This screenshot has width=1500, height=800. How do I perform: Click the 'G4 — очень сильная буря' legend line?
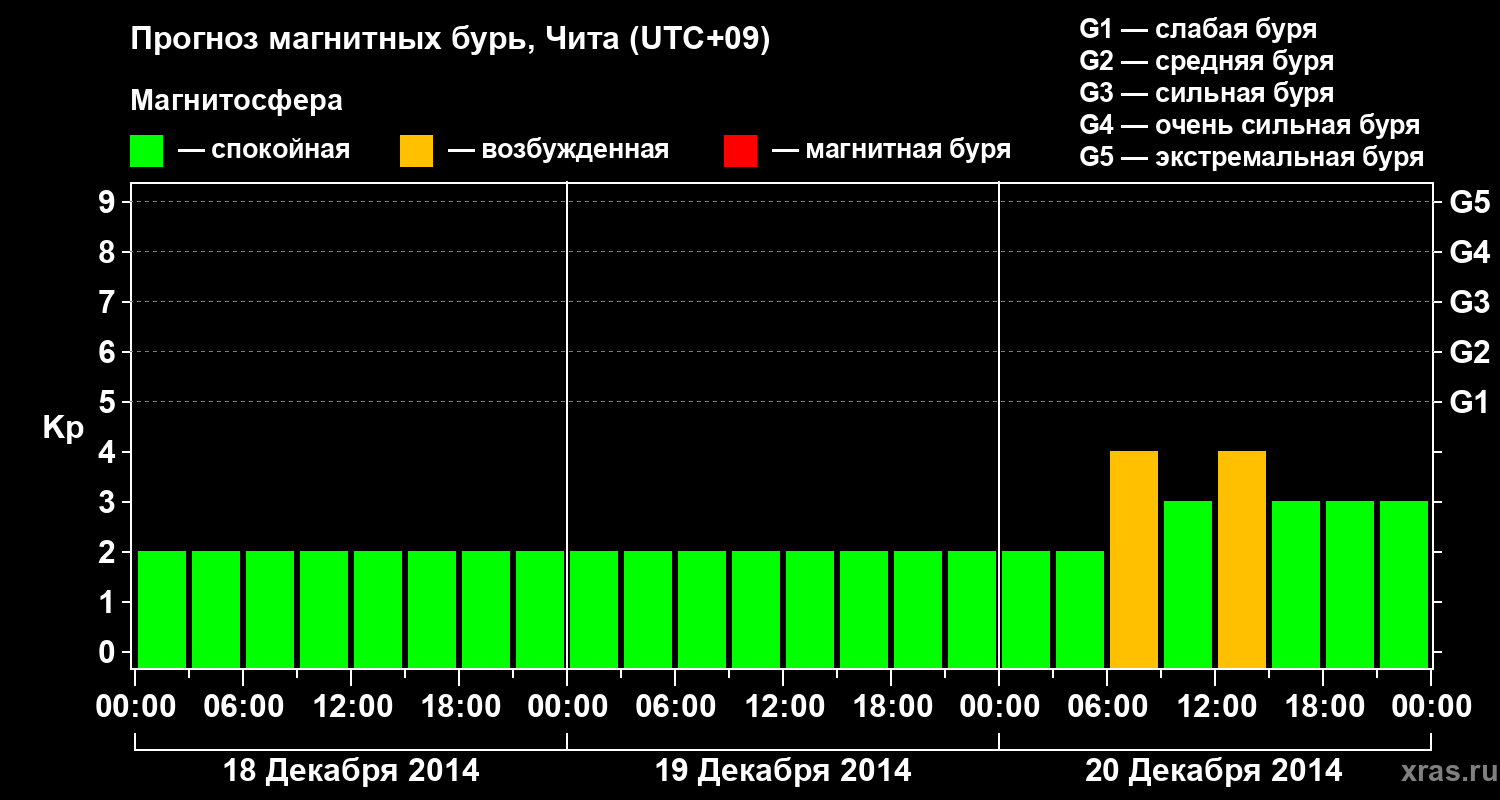coord(1250,125)
